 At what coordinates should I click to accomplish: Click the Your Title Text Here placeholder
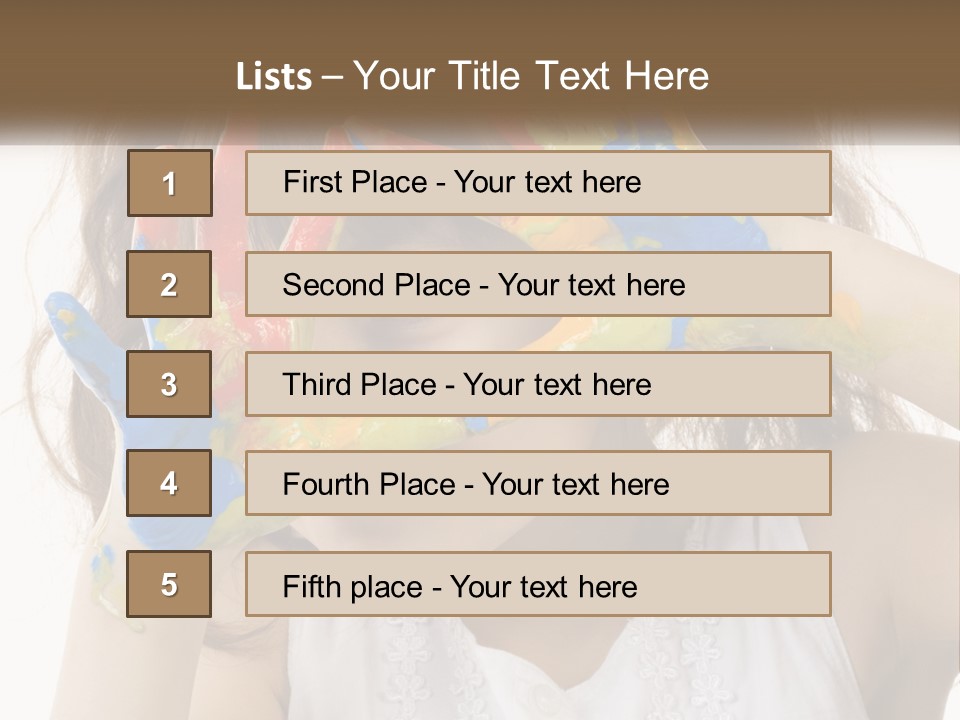point(531,76)
